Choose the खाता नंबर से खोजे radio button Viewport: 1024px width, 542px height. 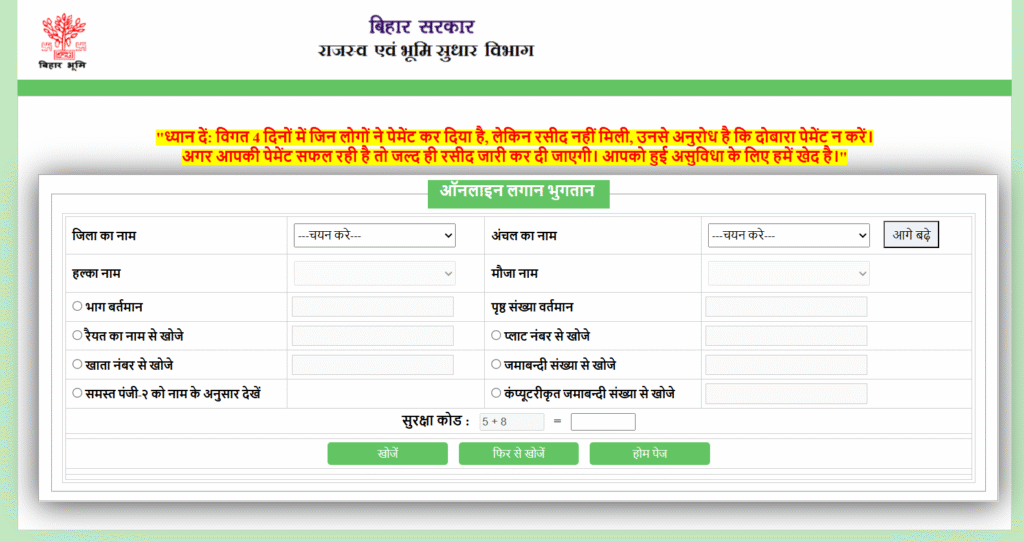click(77, 364)
